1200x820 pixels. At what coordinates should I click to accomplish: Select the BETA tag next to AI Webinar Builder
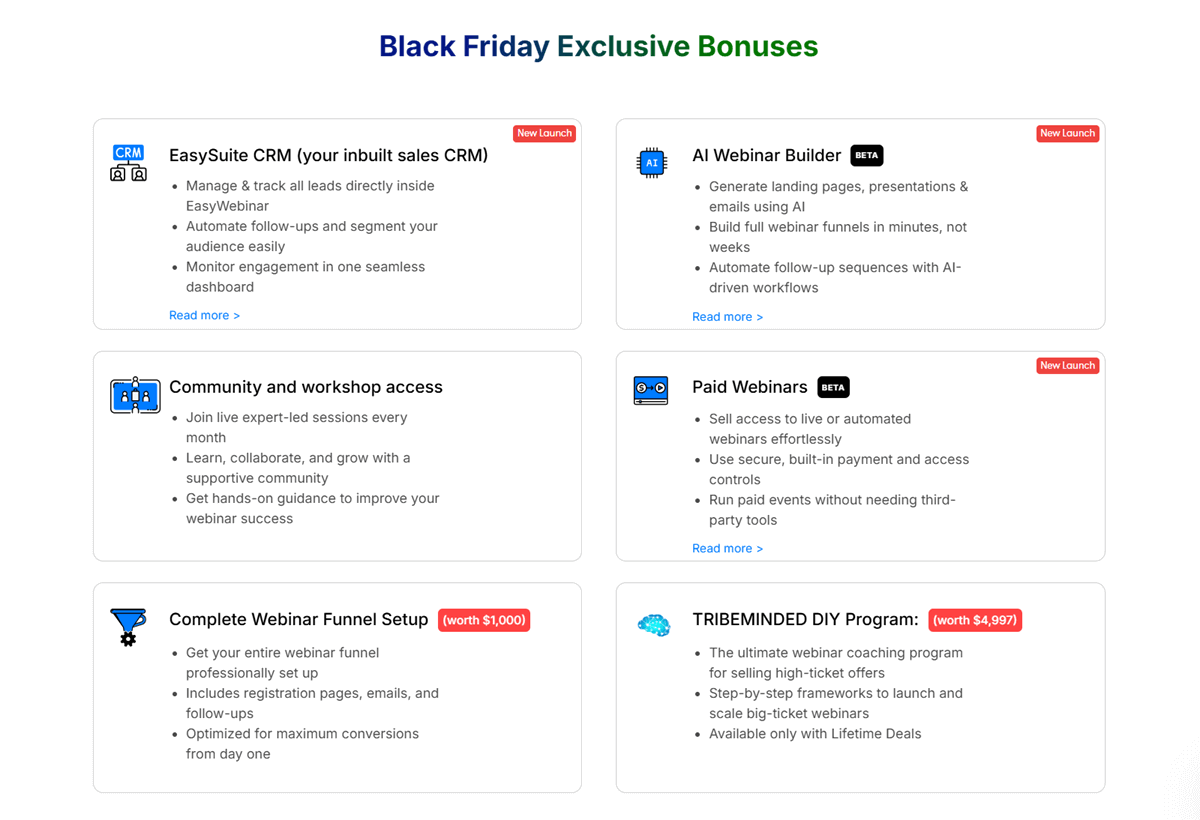(866, 155)
